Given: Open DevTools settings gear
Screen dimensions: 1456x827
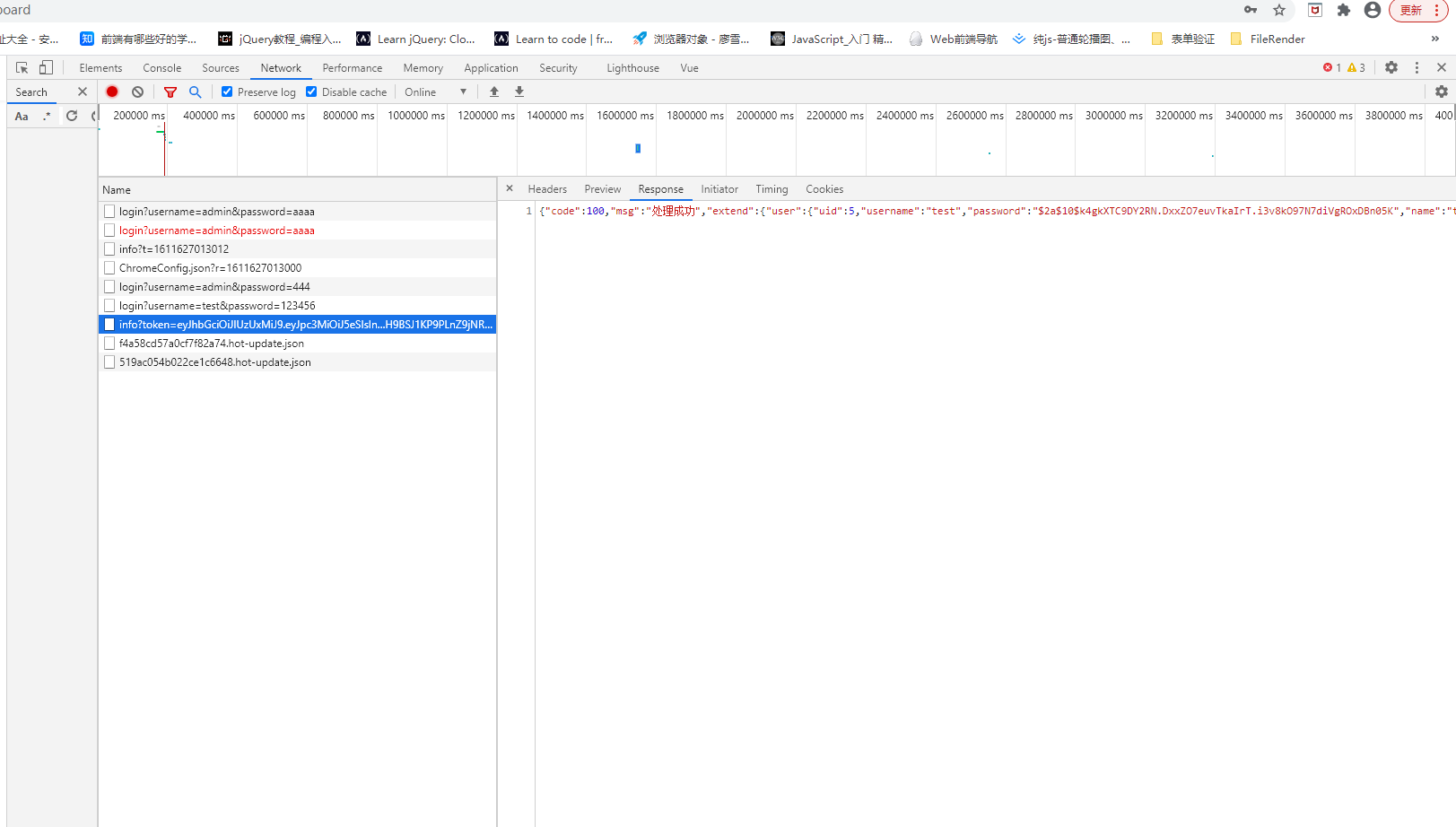Looking at the screenshot, I should click(1391, 67).
